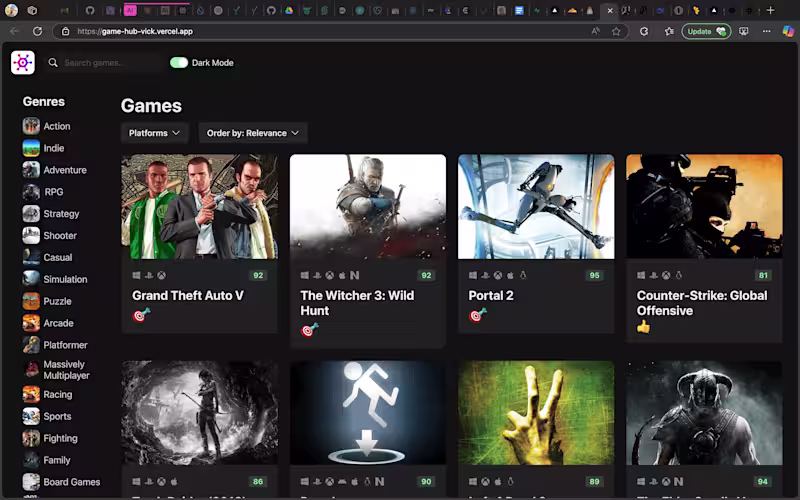Click the bullseye emoji on Grand Theft Auto V
The width and height of the screenshot is (800, 500).
141,315
